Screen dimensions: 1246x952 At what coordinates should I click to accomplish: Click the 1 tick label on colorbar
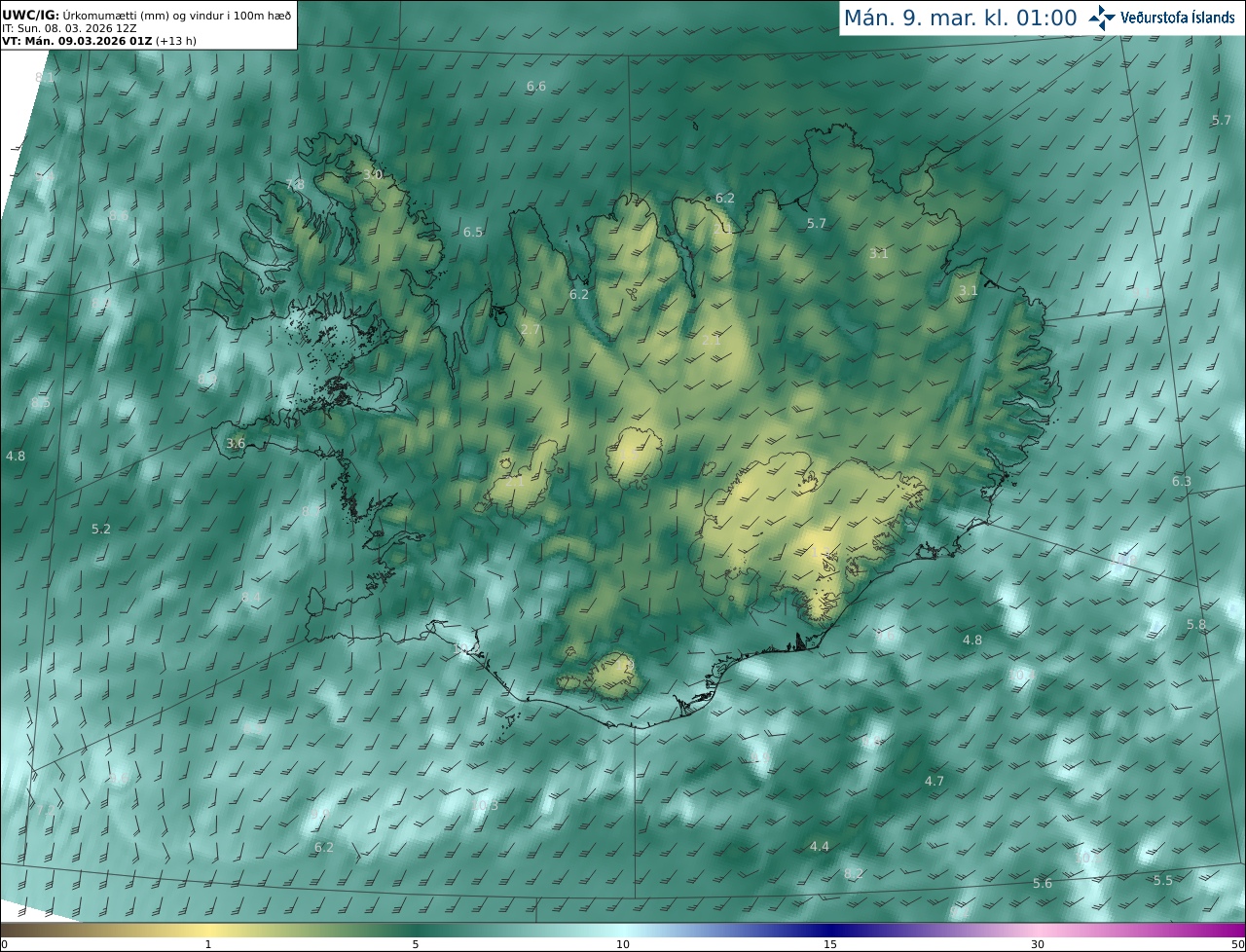tap(208, 944)
